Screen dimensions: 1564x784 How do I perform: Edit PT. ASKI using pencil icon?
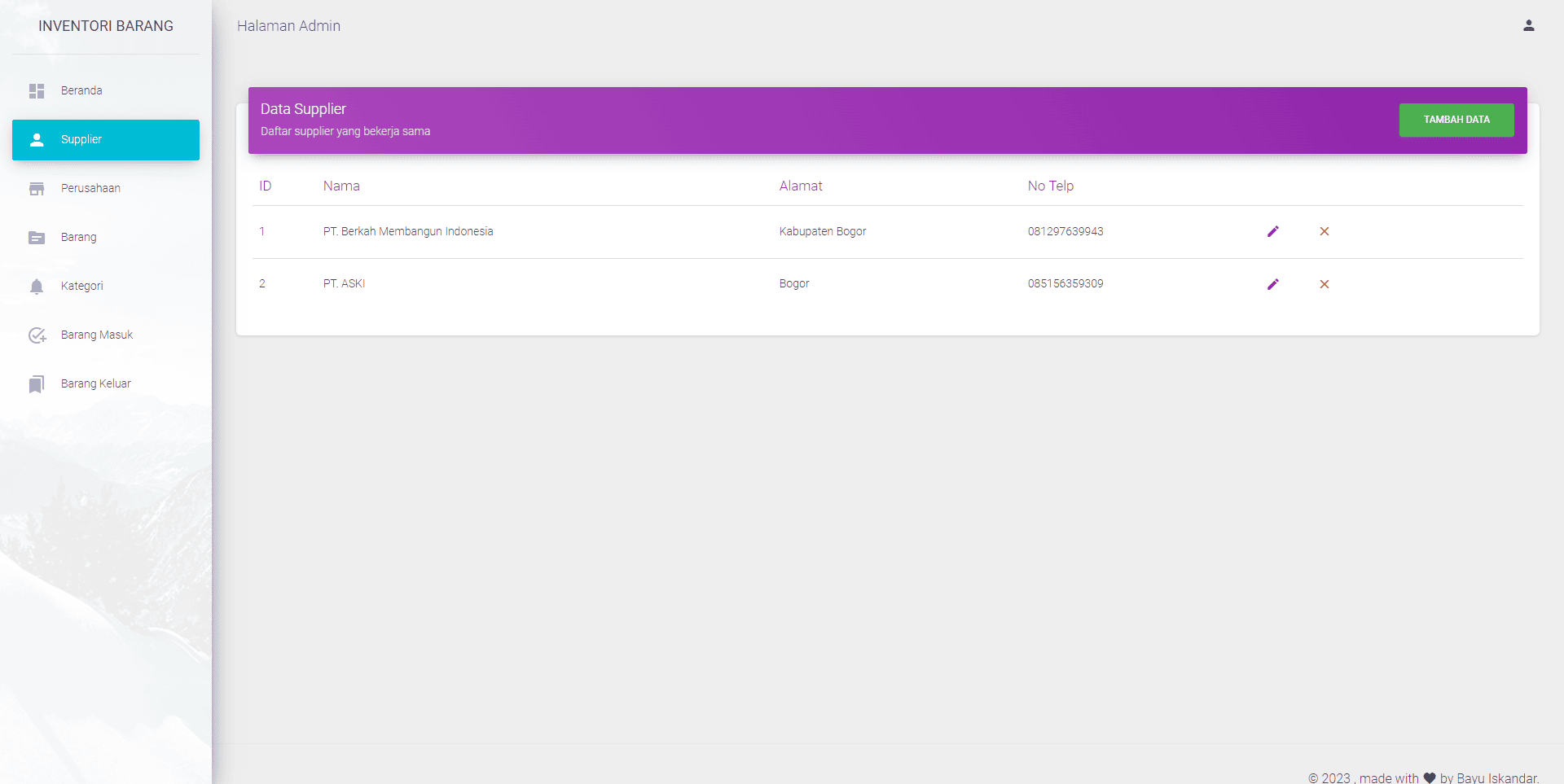1273,284
